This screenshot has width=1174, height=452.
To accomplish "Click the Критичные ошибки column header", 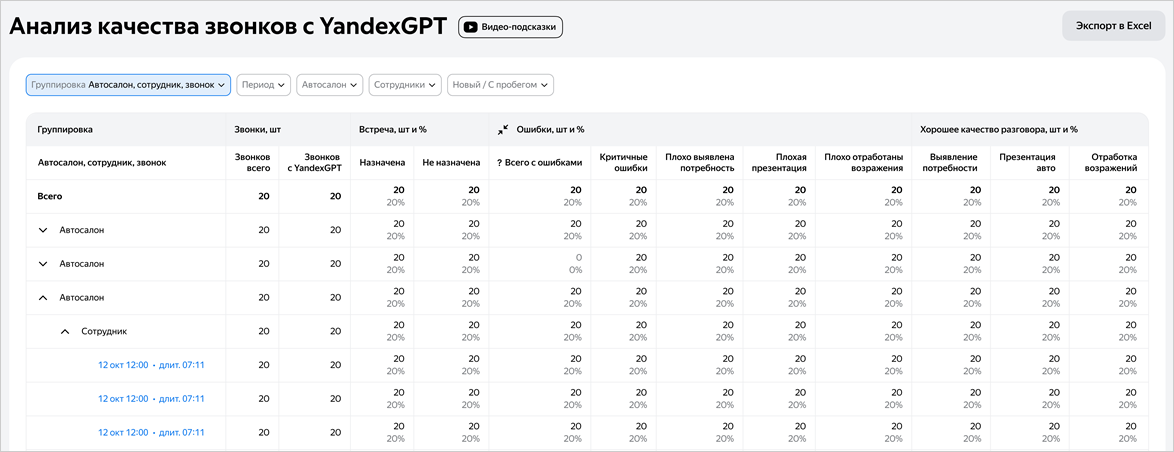I will (x=623, y=163).
